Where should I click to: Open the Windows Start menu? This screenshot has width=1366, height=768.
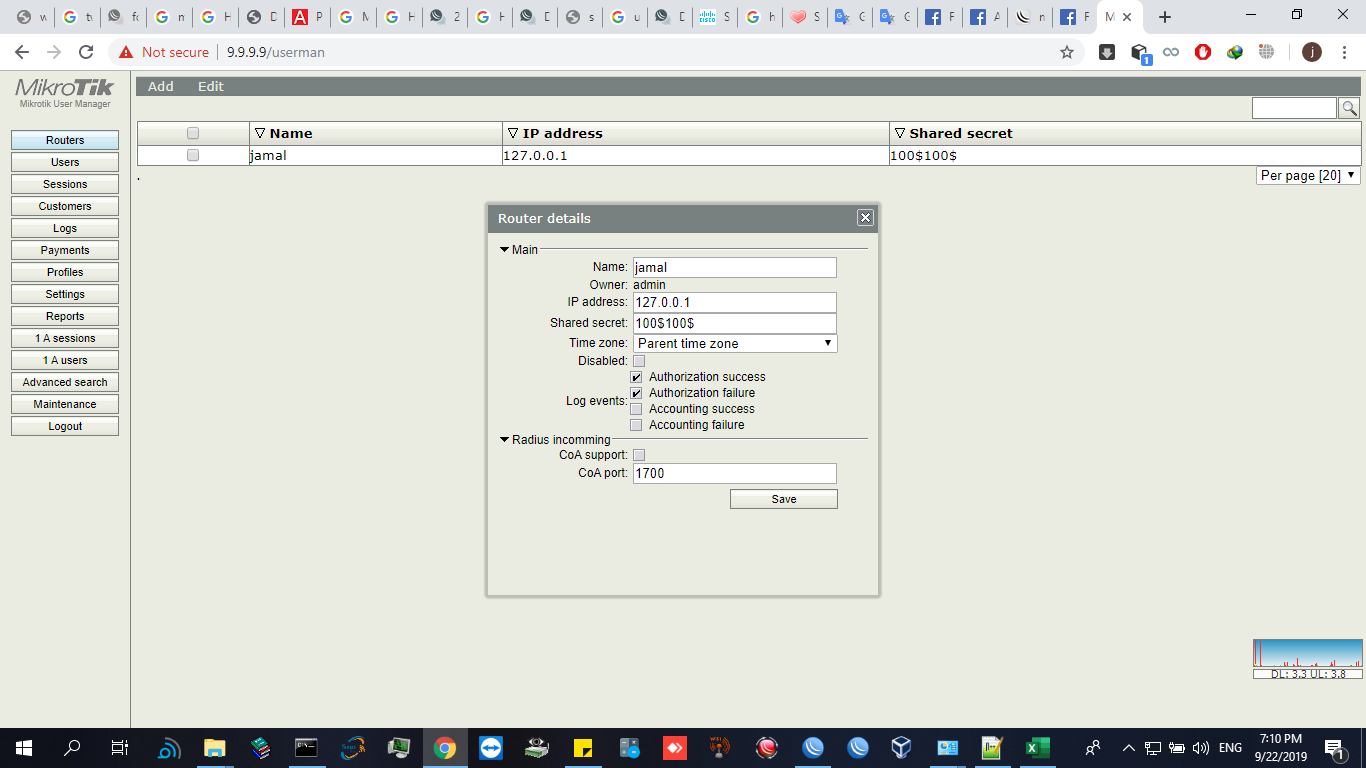tap(24, 747)
